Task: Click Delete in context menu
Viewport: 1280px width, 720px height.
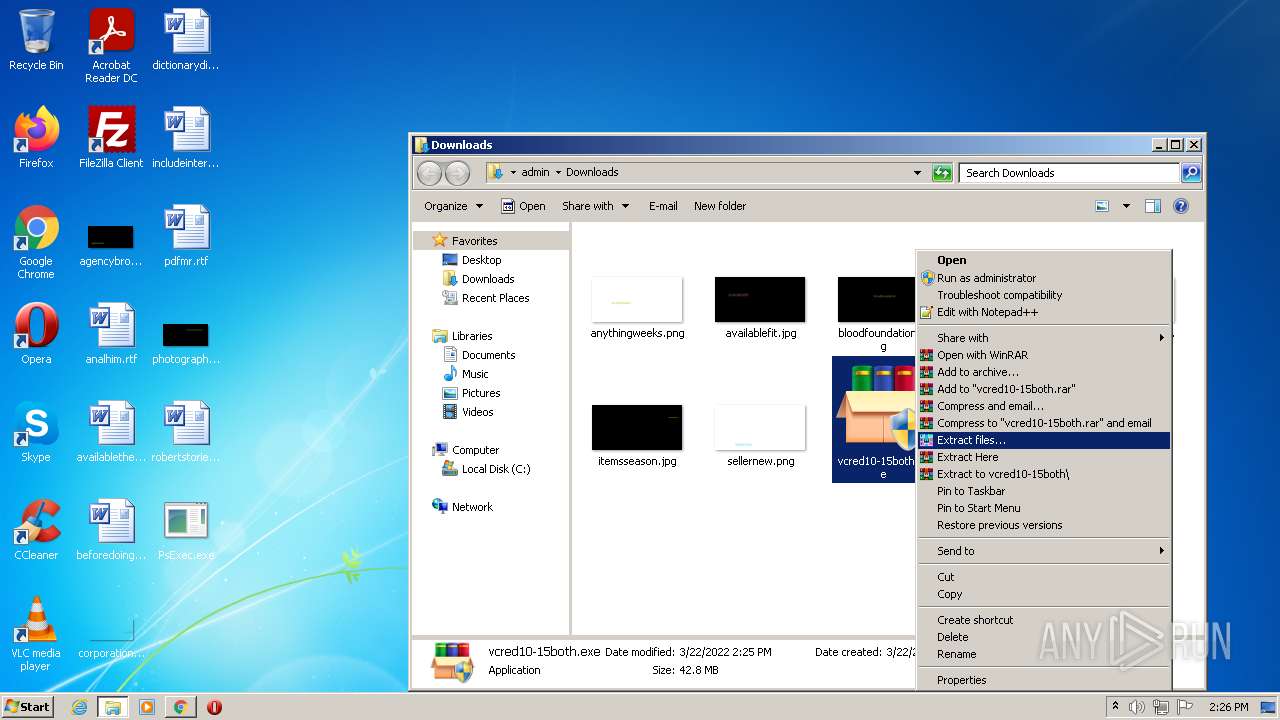Action: pyautogui.click(x=1044, y=637)
